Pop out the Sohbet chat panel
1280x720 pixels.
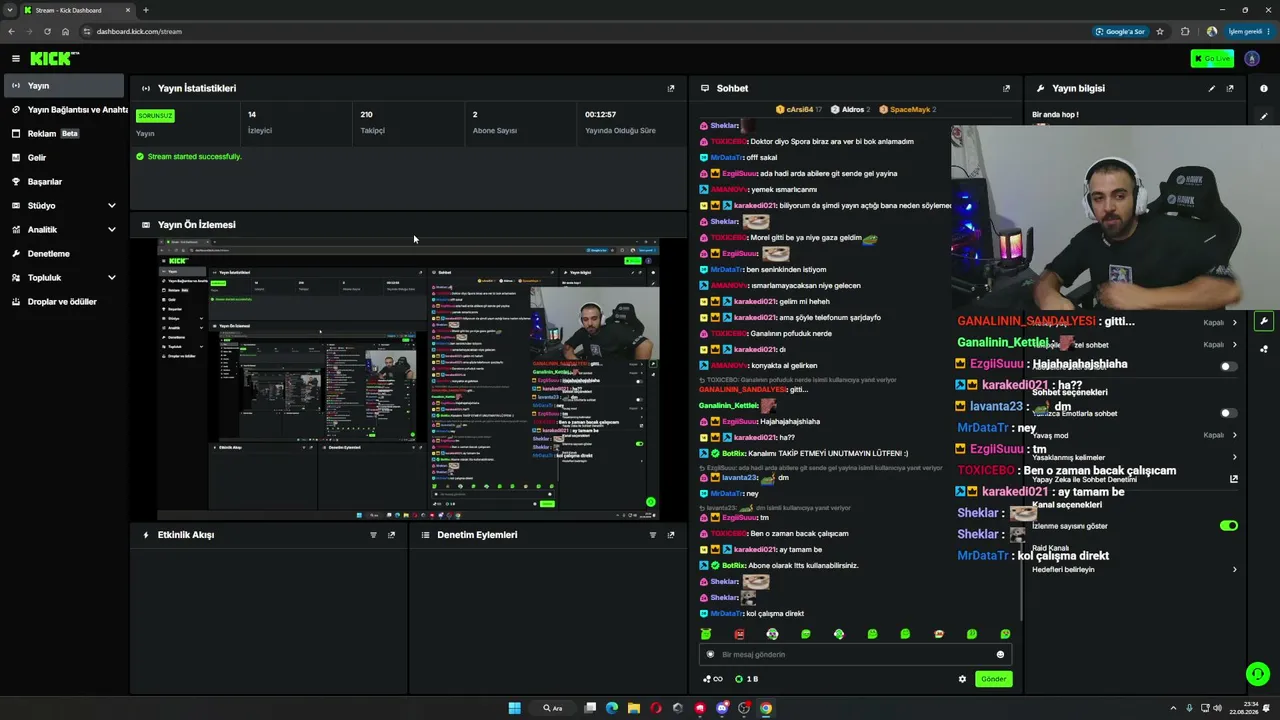(1006, 88)
